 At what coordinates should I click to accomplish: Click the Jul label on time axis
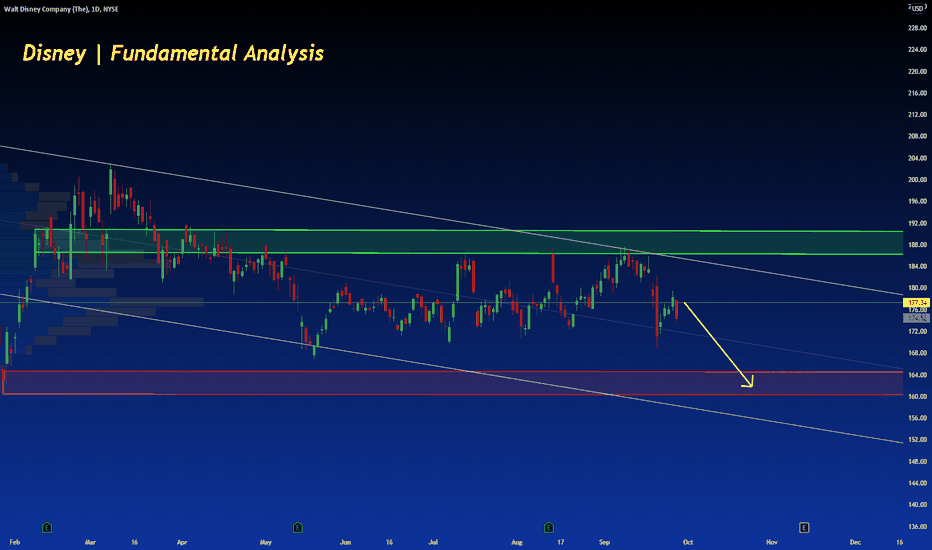click(x=433, y=542)
